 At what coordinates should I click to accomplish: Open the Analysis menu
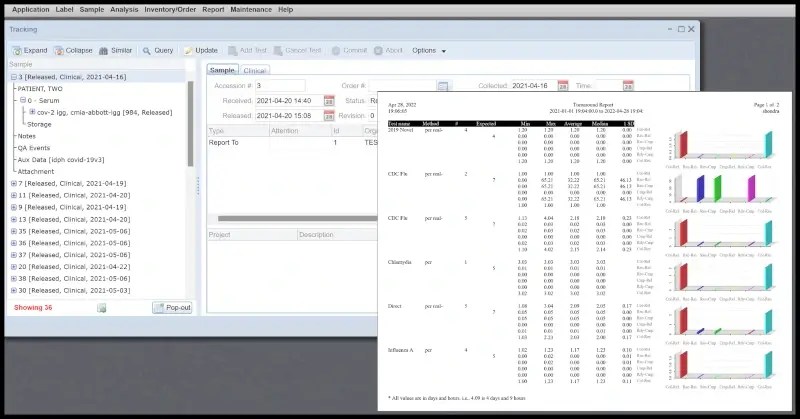click(124, 9)
